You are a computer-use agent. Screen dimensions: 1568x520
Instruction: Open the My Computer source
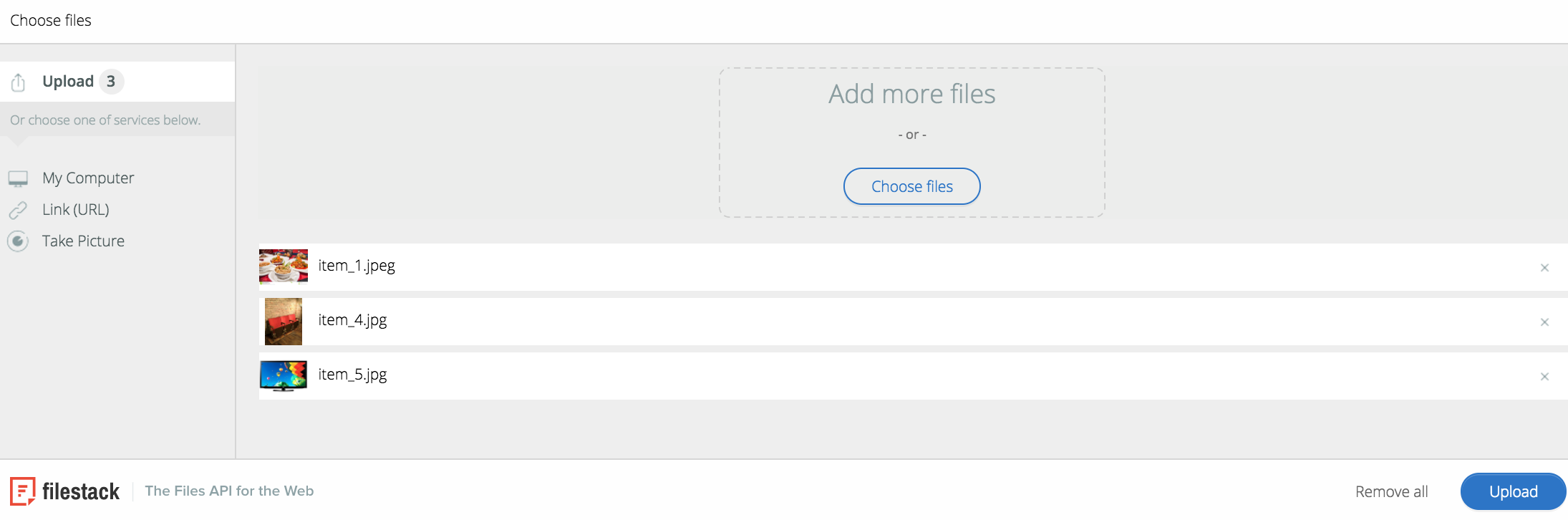click(88, 178)
